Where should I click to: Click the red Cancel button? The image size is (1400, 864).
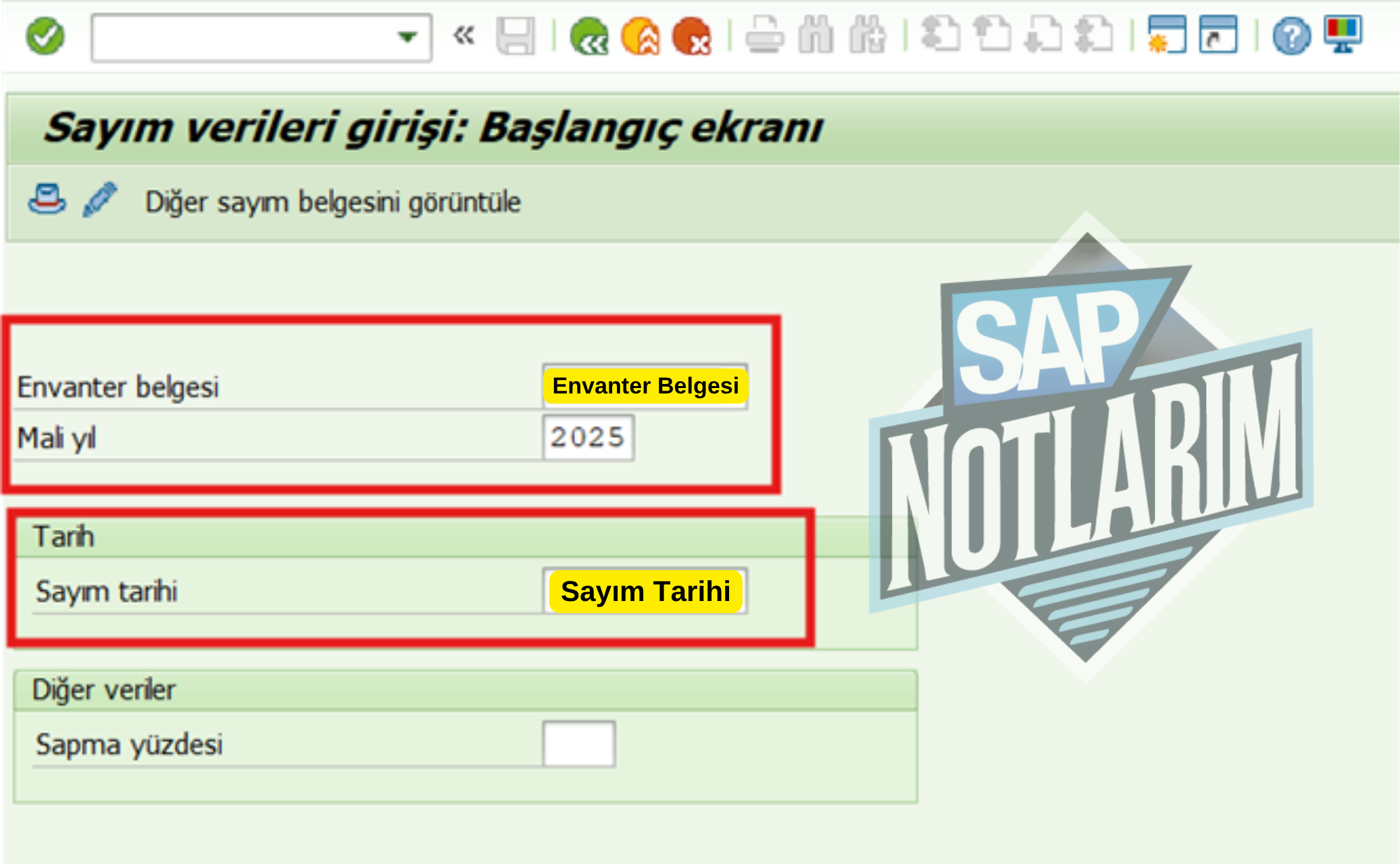(691, 37)
